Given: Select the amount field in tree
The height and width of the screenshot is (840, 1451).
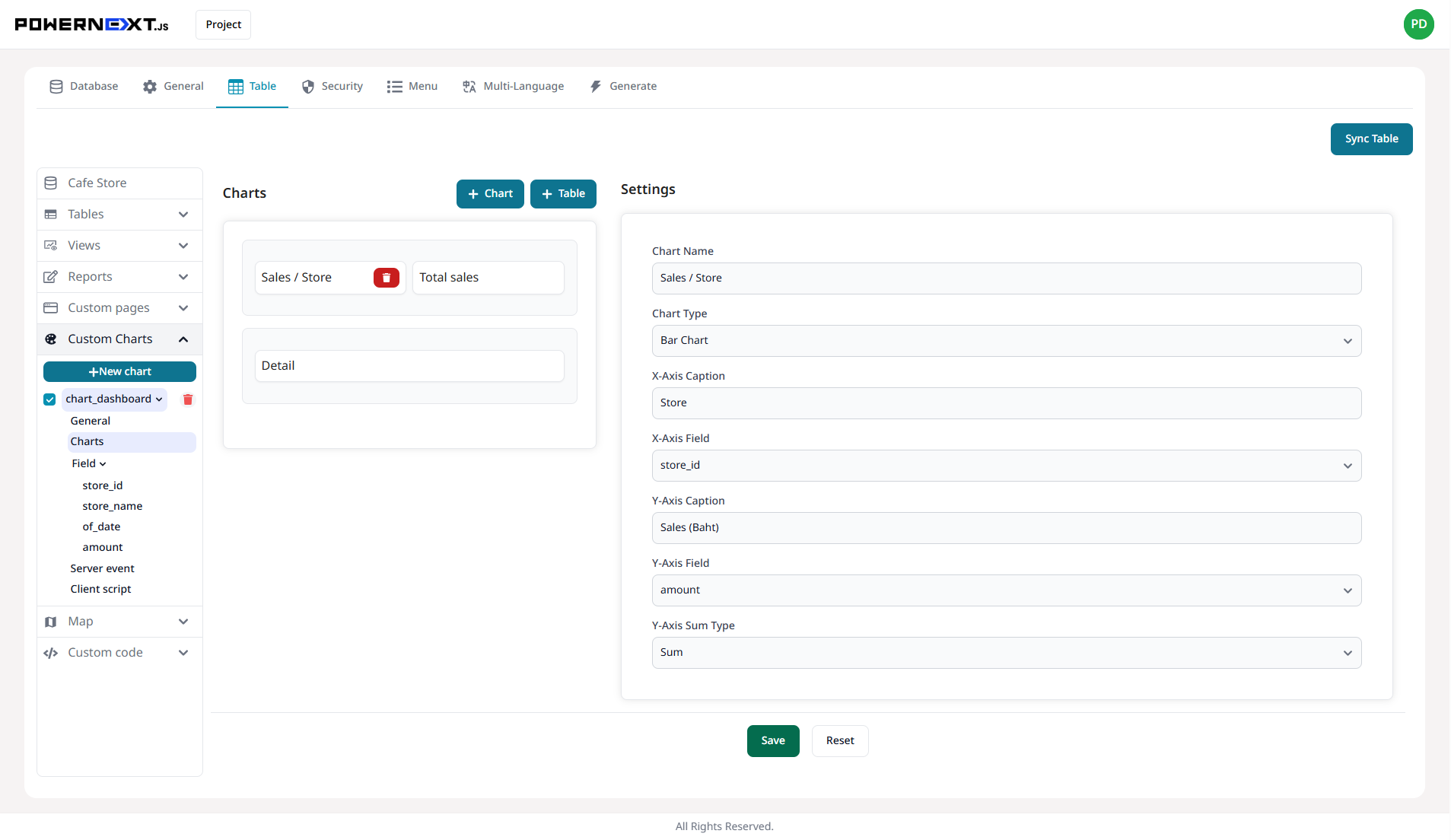Looking at the screenshot, I should (102, 548).
